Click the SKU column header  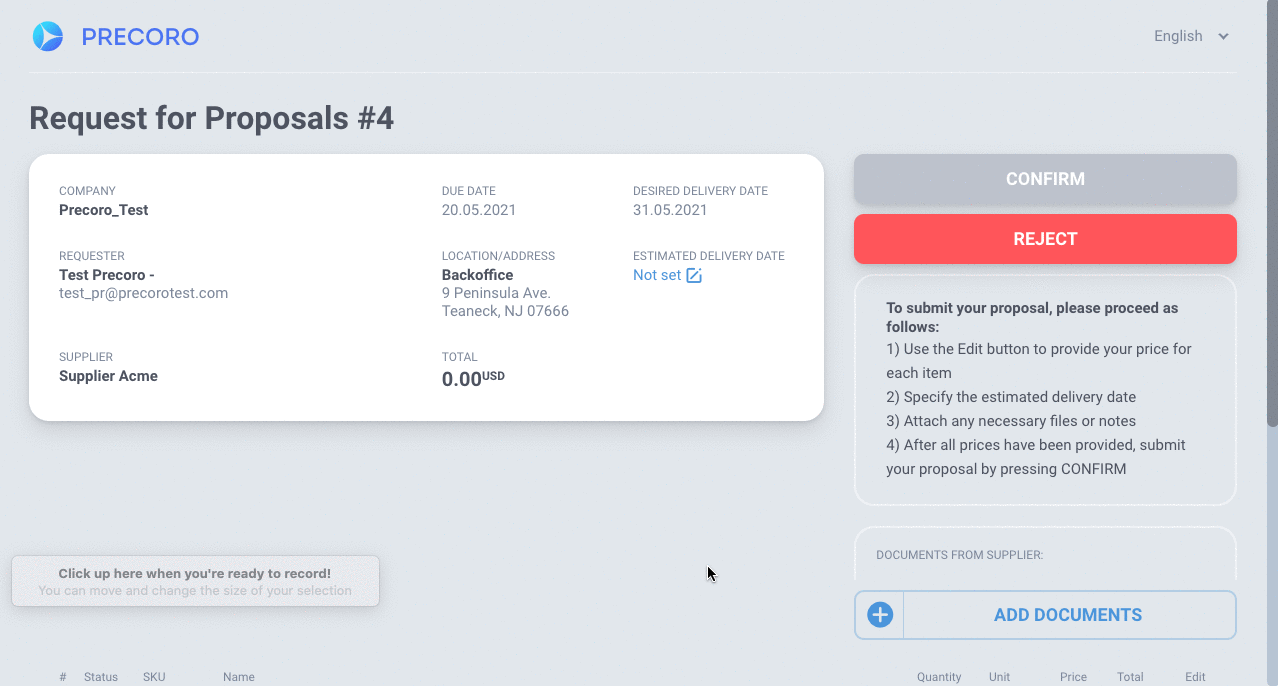tap(154, 677)
